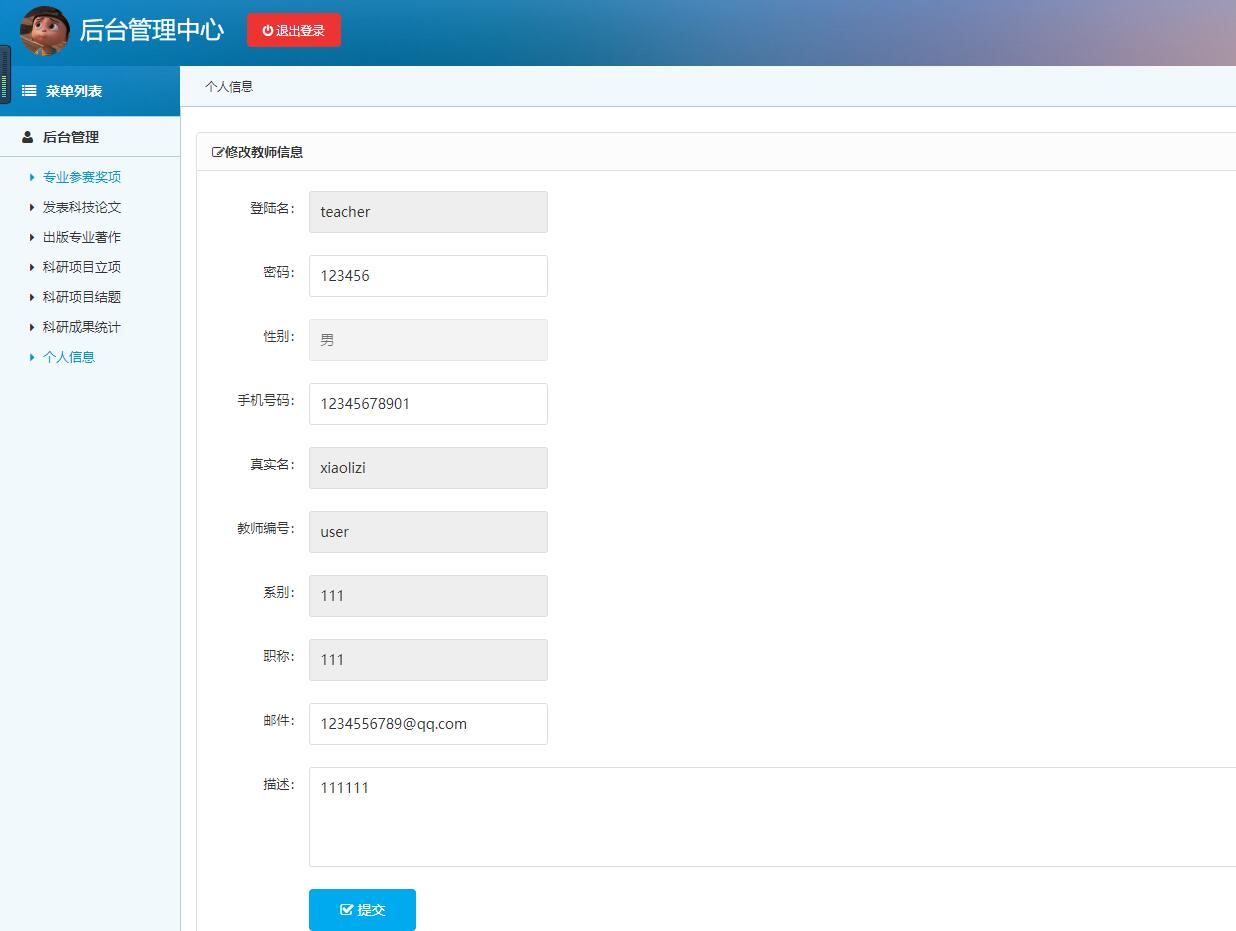Open 发表科技论文 menu item
The image size is (1236, 931).
[x=82, y=207]
